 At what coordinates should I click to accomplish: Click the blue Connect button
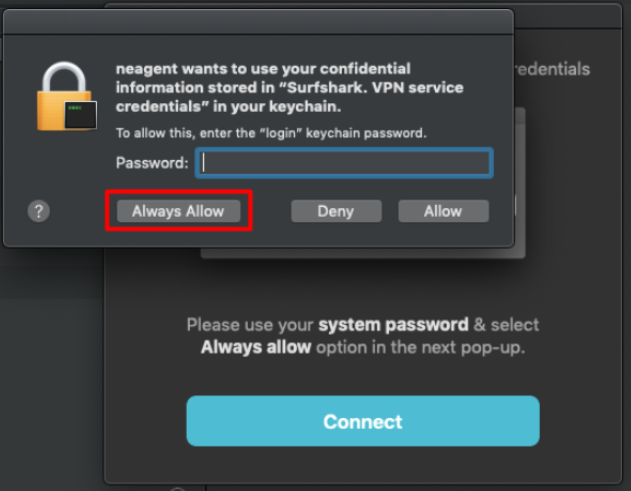tap(363, 421)
